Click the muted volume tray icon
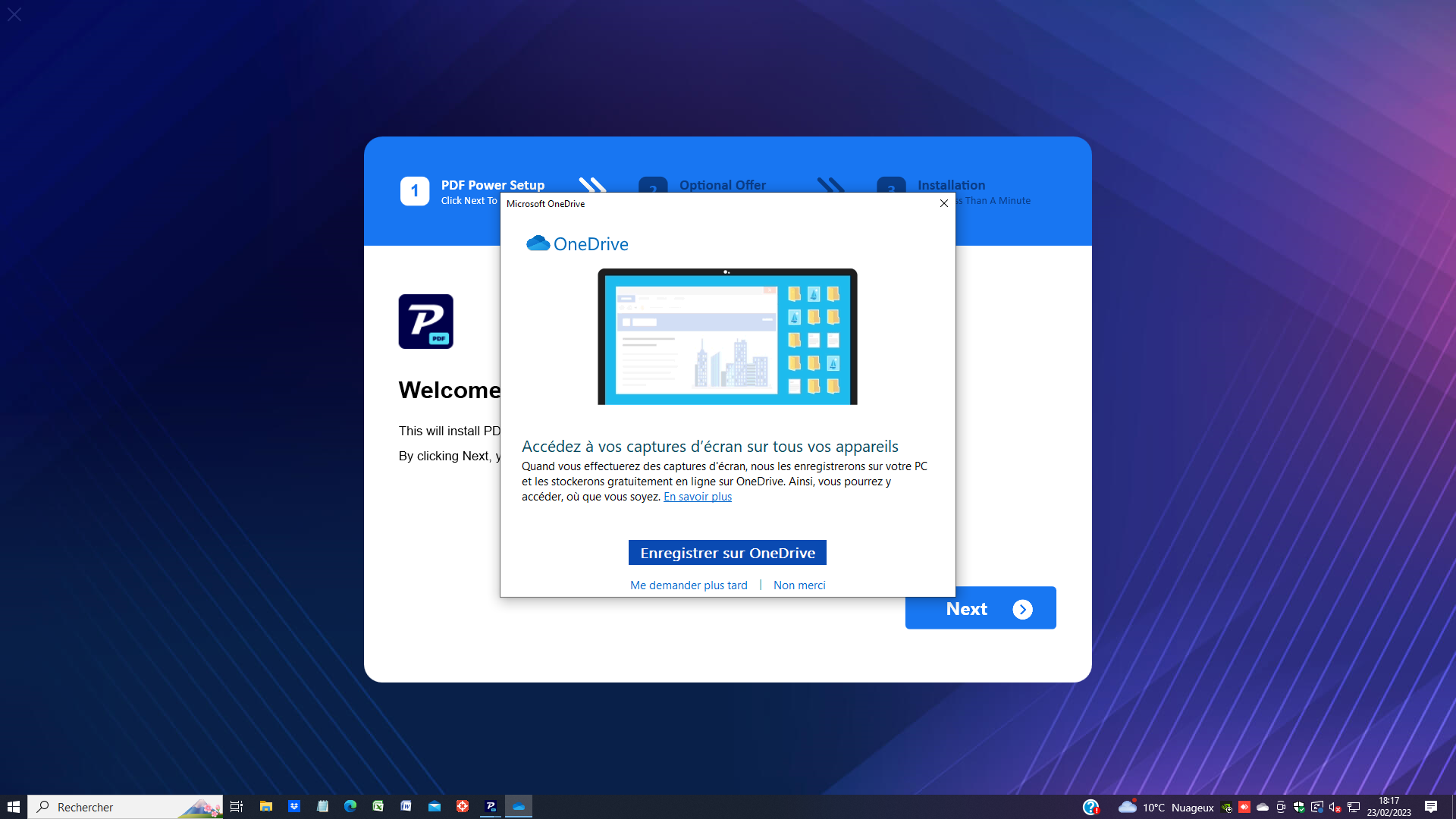The width and height of the screenshot is (1456, 819). click(1335, 807)
